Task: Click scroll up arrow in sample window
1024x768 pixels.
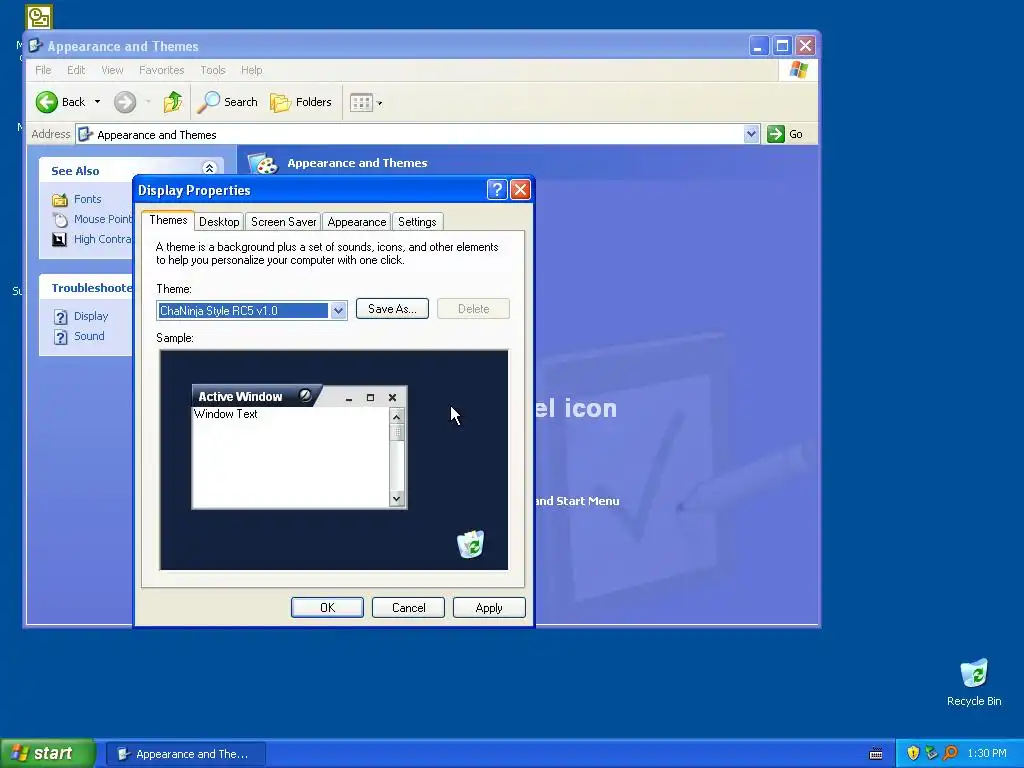Action: pos(396,417)
